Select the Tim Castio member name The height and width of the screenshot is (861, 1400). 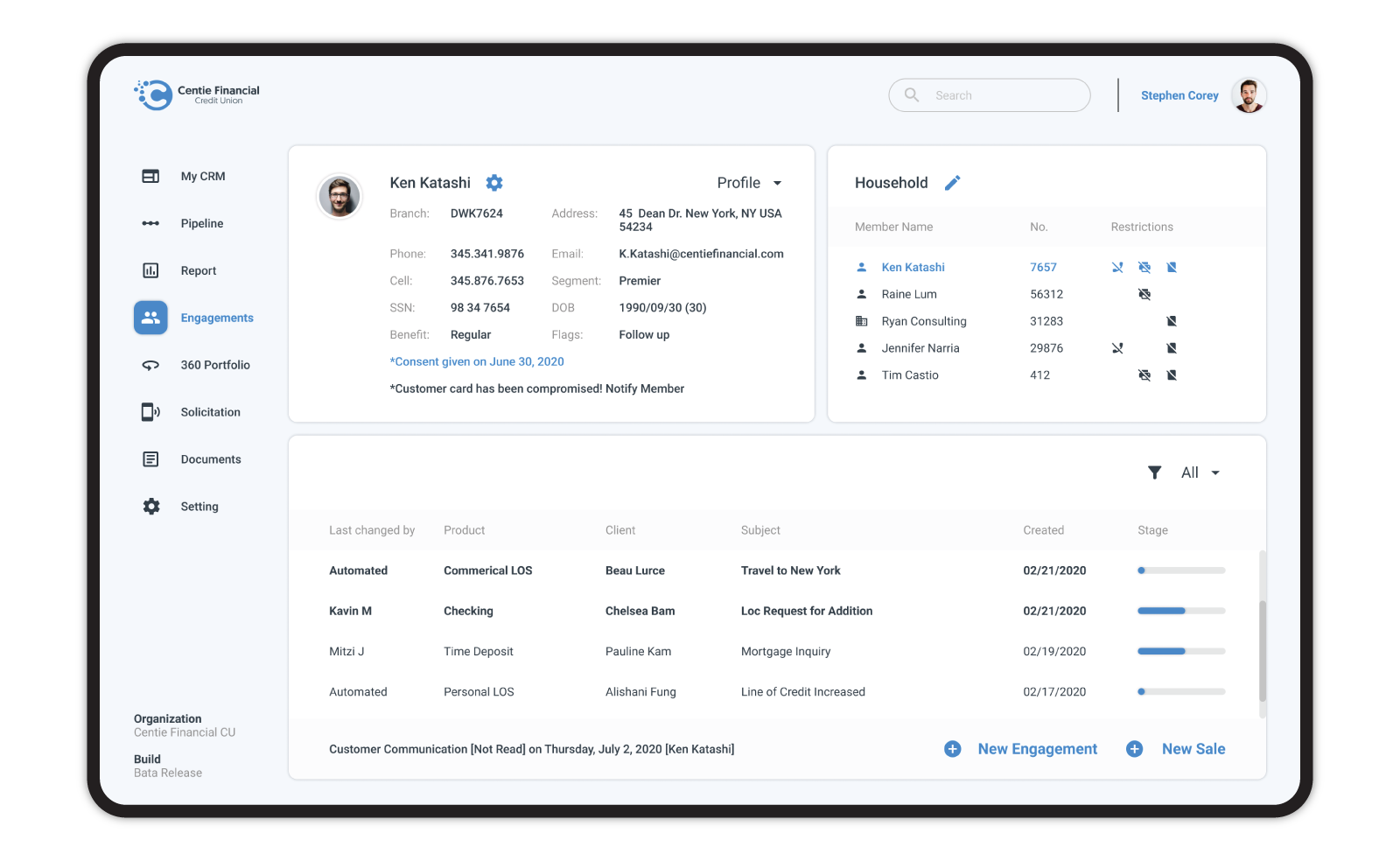click(x=910, y=375)
